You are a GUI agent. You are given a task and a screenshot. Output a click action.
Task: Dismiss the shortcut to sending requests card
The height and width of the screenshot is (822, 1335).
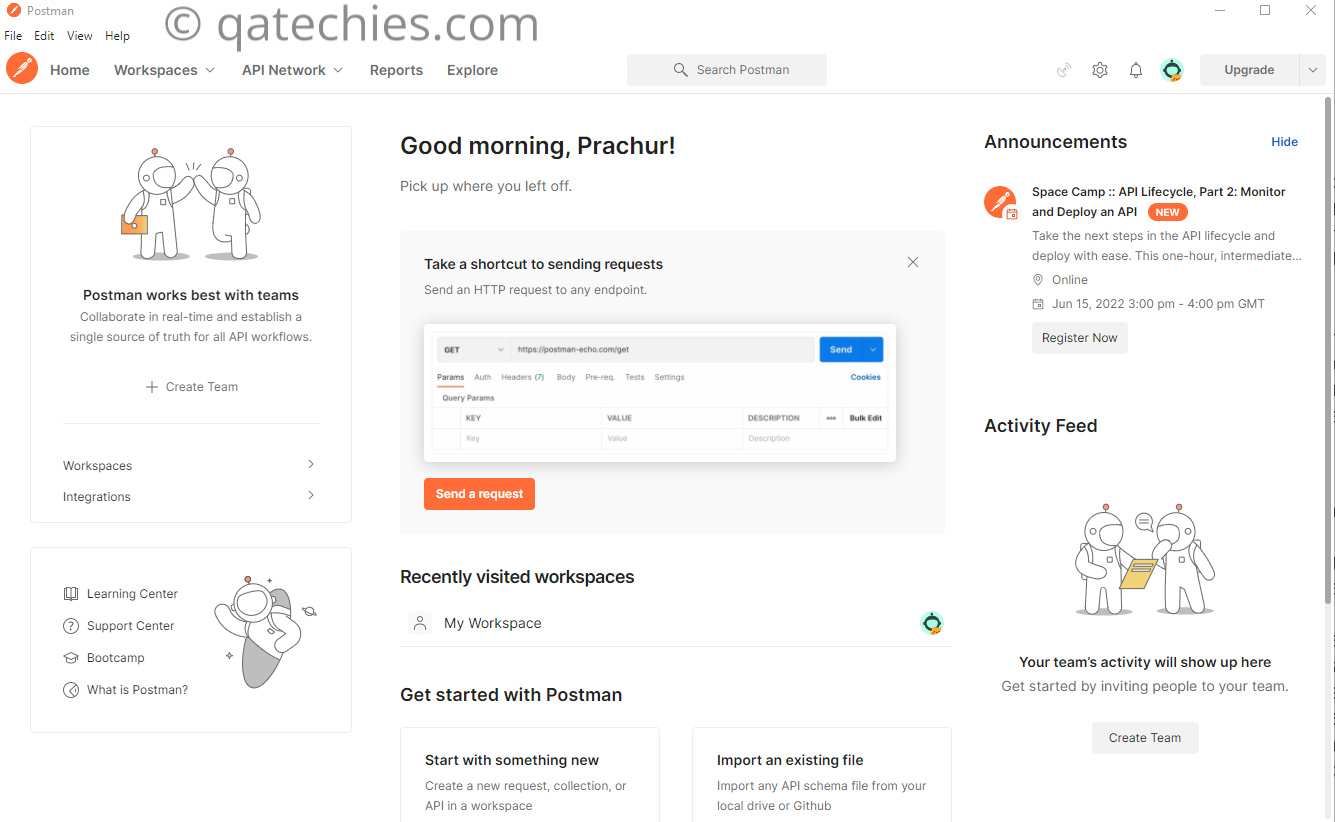click(x=913, y=262)
